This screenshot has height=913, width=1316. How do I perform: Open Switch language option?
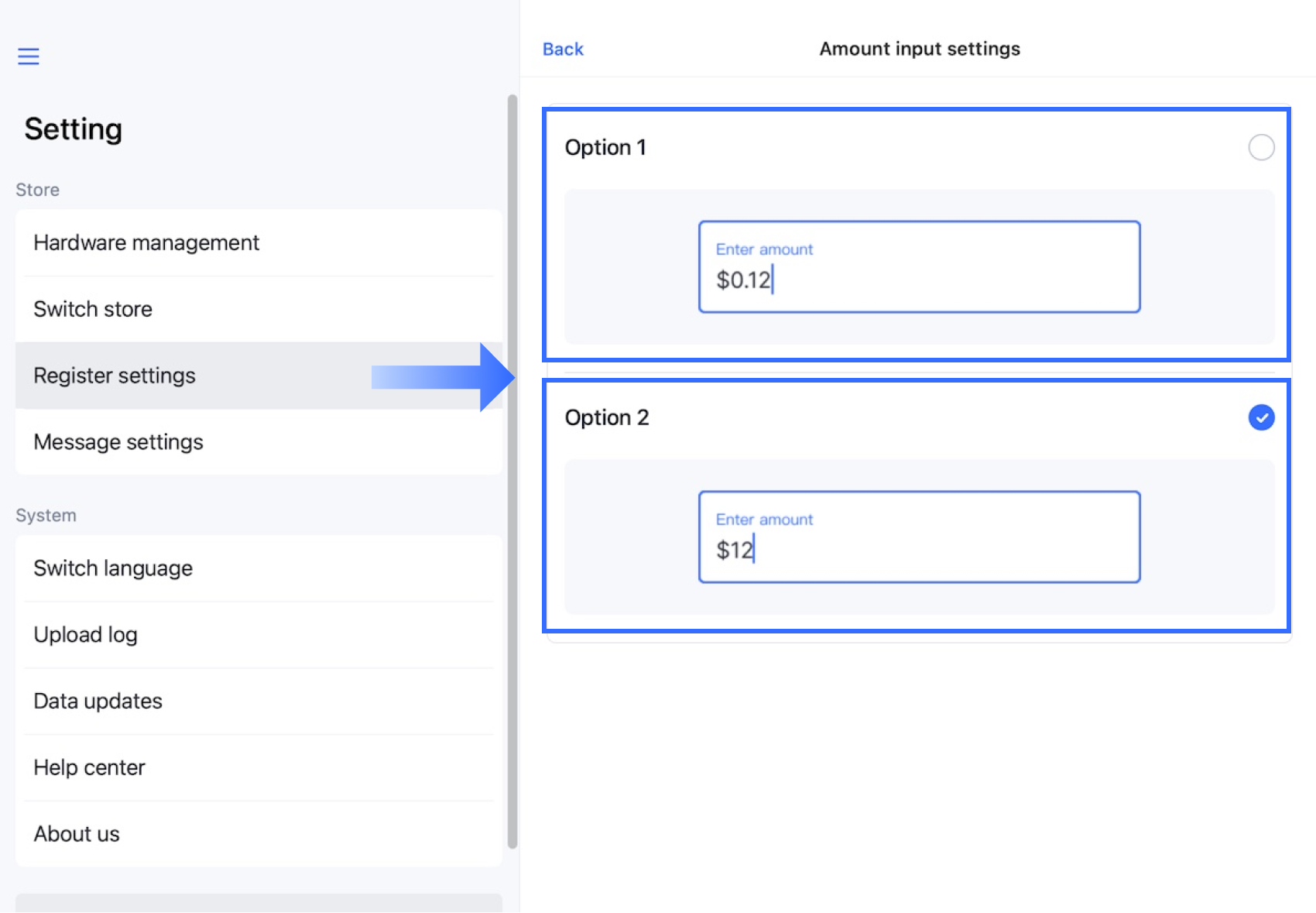pos(113,568)
